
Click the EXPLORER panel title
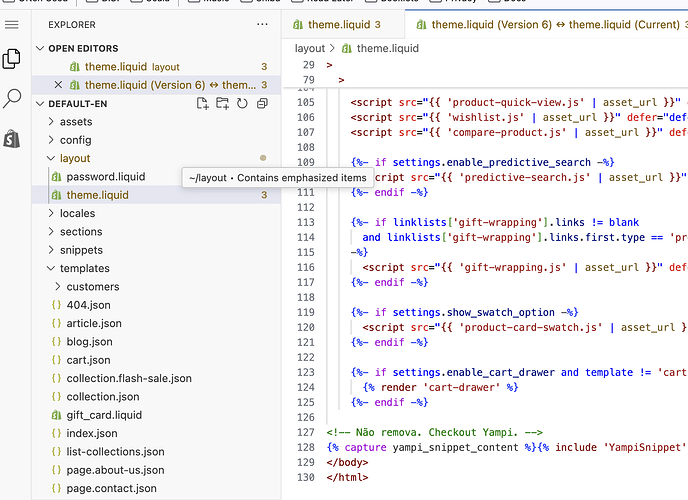pos(72,25)
